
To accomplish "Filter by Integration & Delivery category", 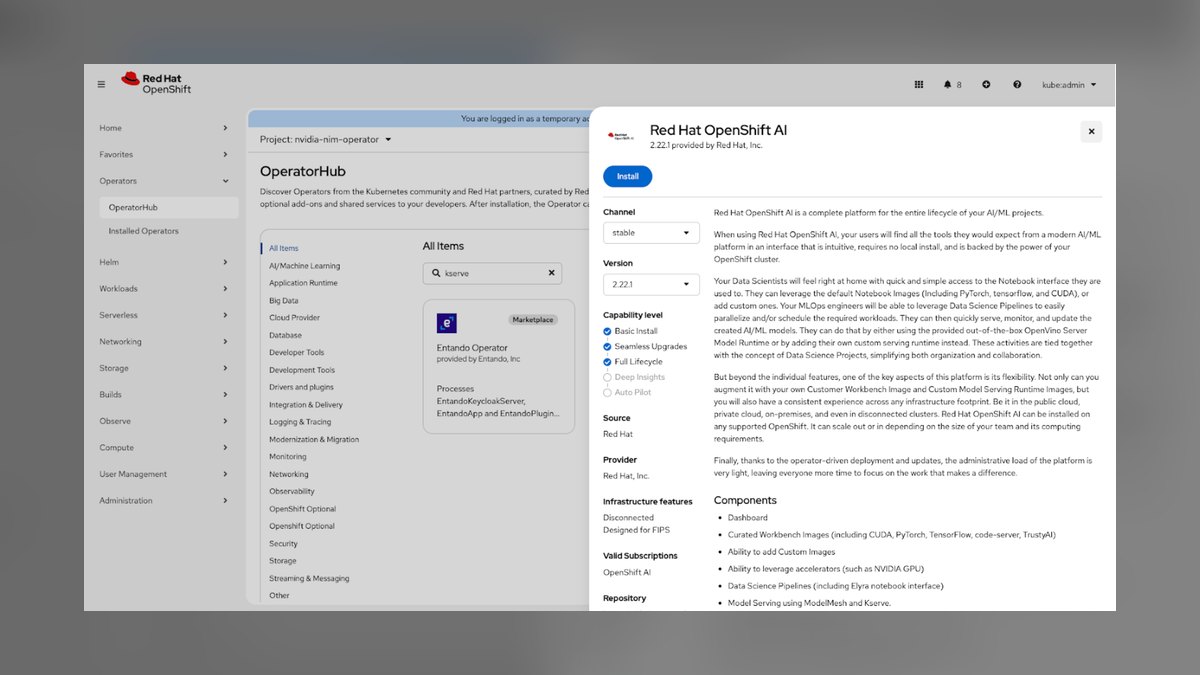I will click(306, 405).
